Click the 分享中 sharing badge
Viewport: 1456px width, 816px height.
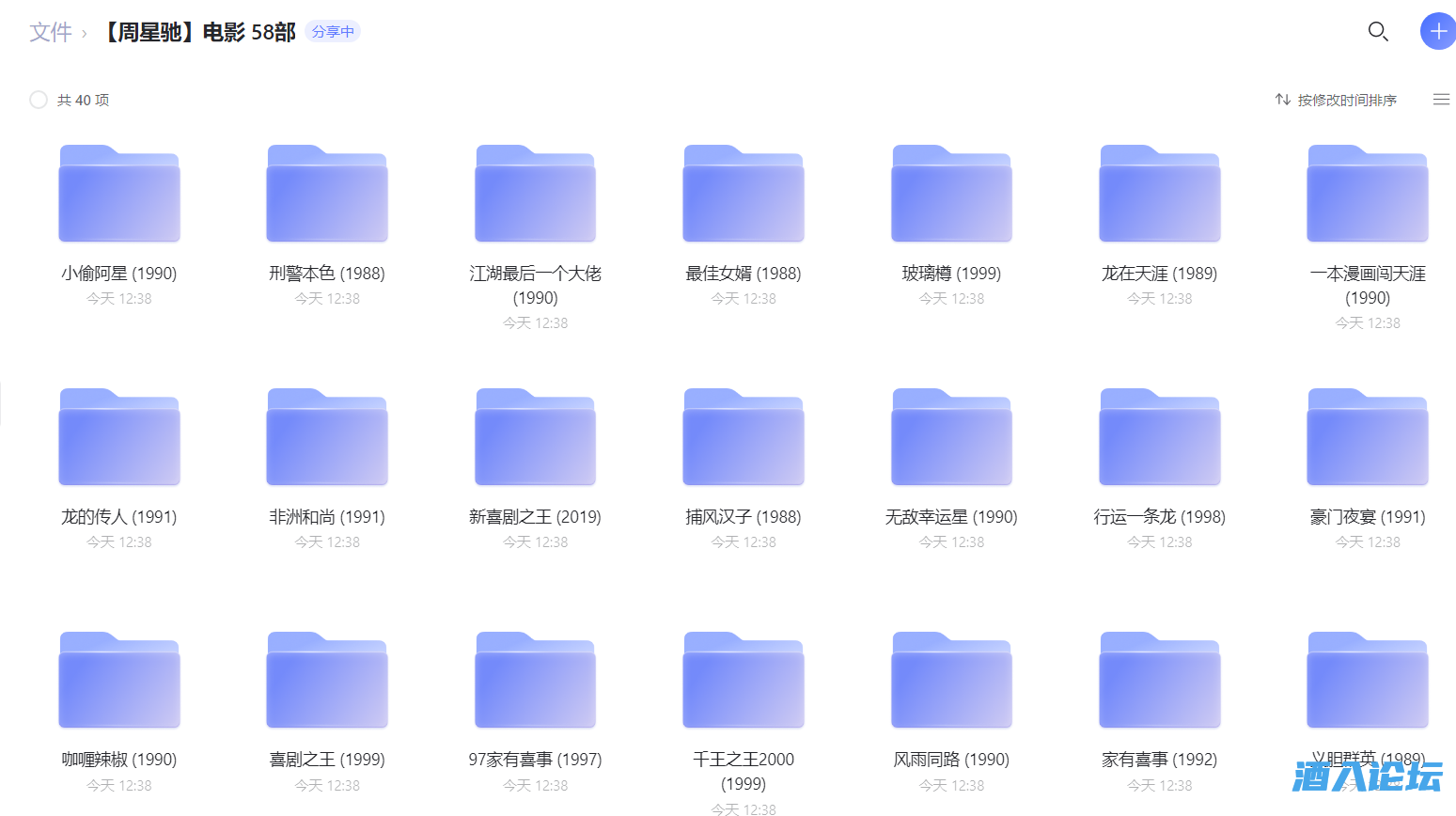[x=332, y=31]
